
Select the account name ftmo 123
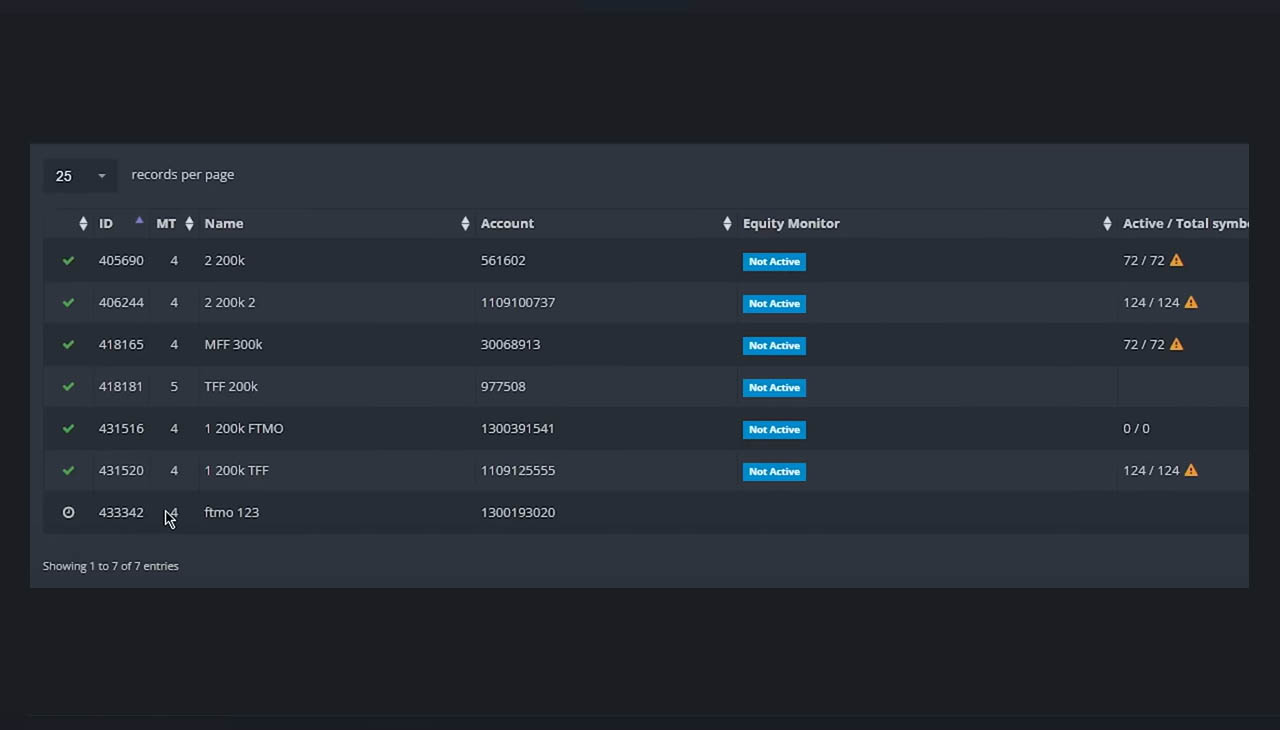(x=231, y=512)
